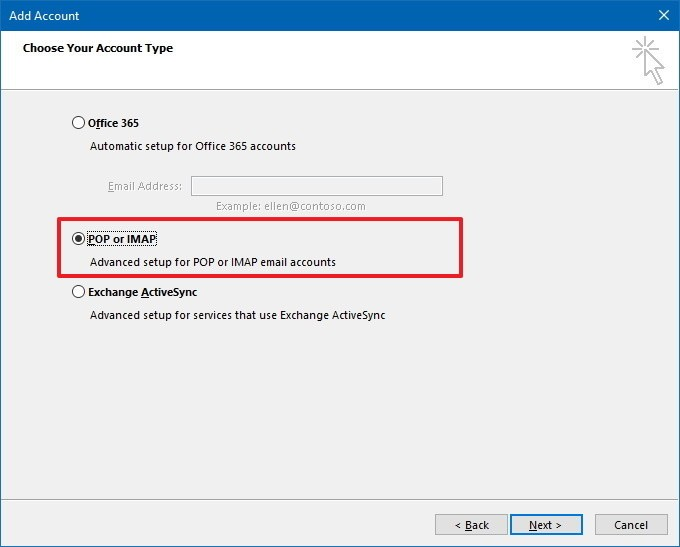Continue setup with the Next button

click(546, 525)
